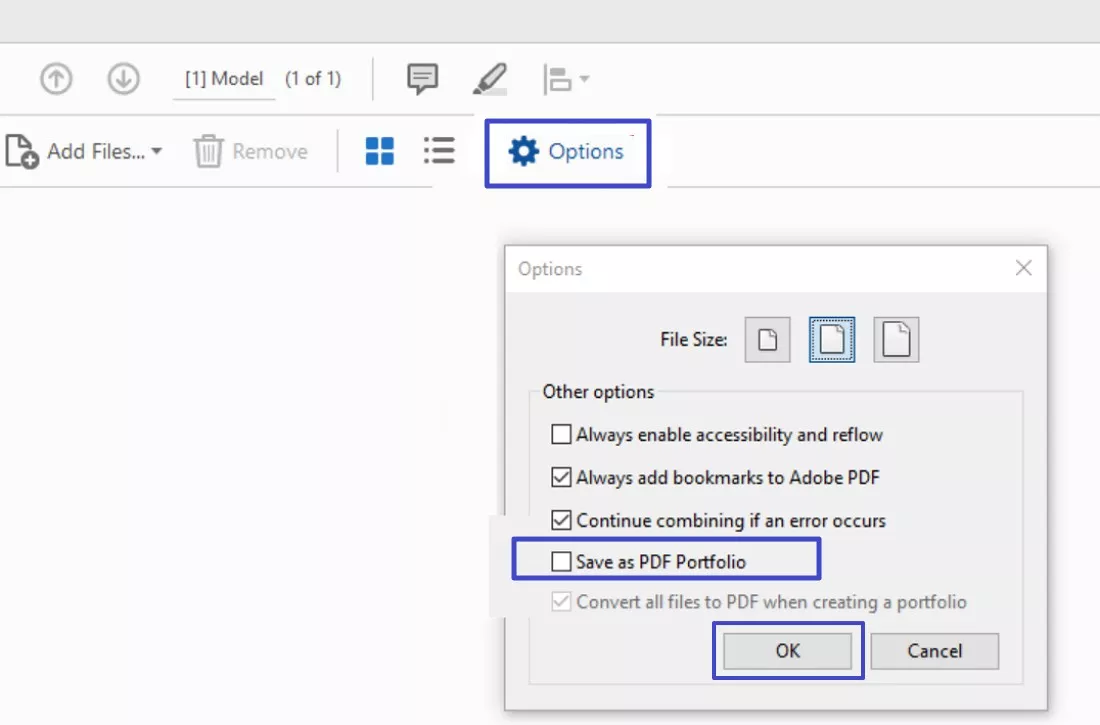
Task: Click the downward navigation arrow
Action: 123,78
